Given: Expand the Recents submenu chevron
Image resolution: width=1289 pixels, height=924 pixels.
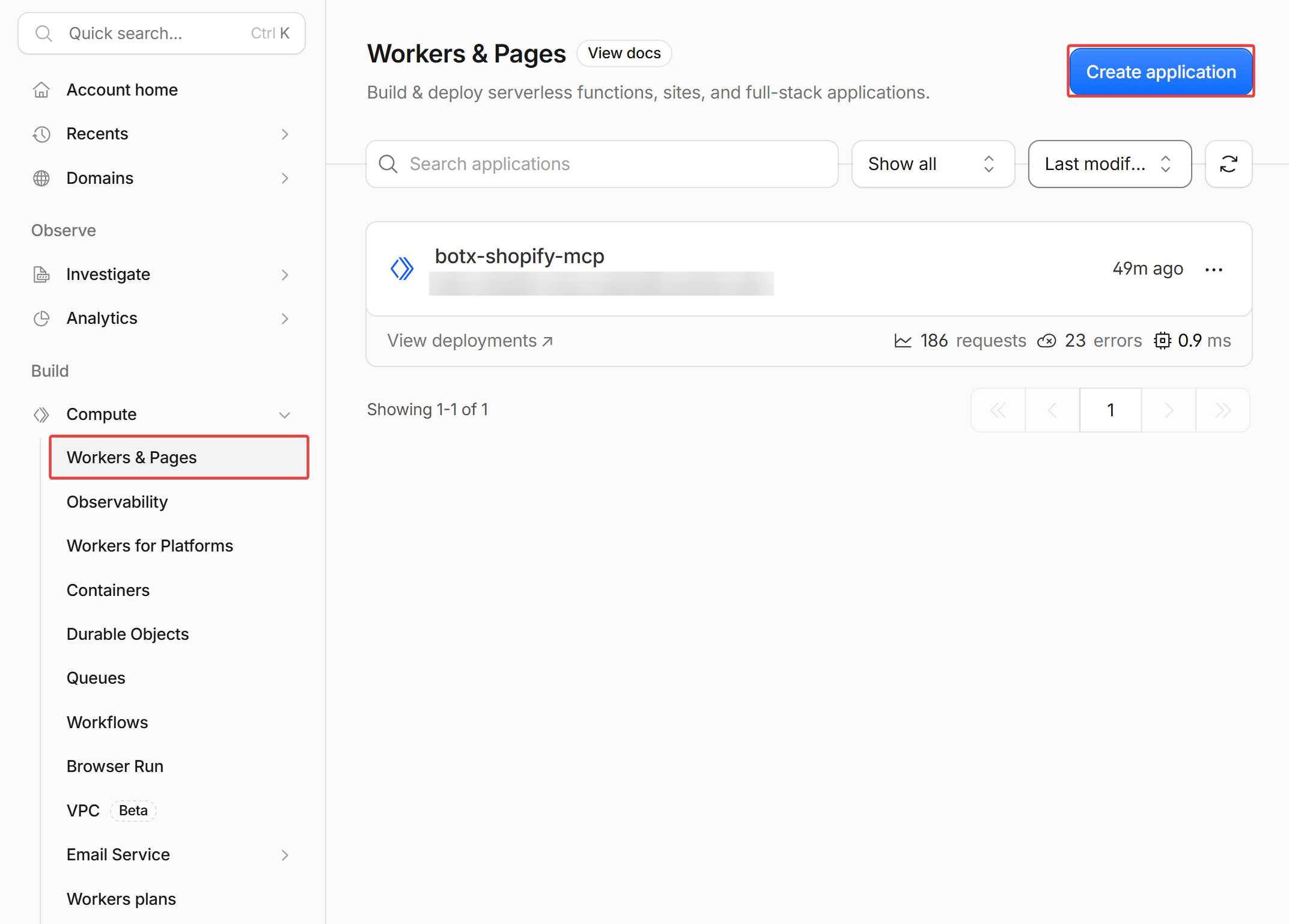Looking at the screenshot, I should tap(285, 134).
